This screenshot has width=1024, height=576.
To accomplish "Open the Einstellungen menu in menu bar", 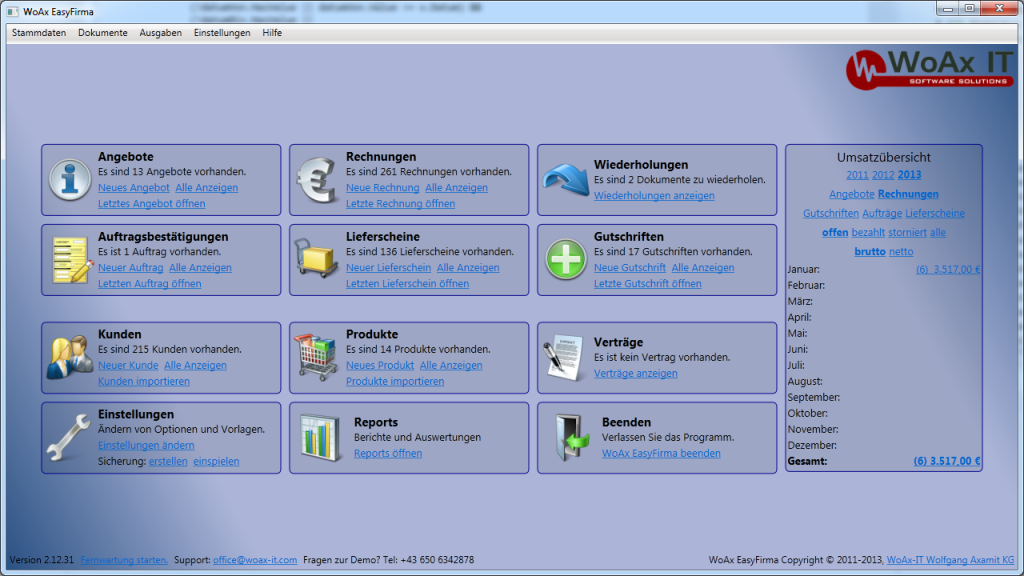I will coord(222,33).
